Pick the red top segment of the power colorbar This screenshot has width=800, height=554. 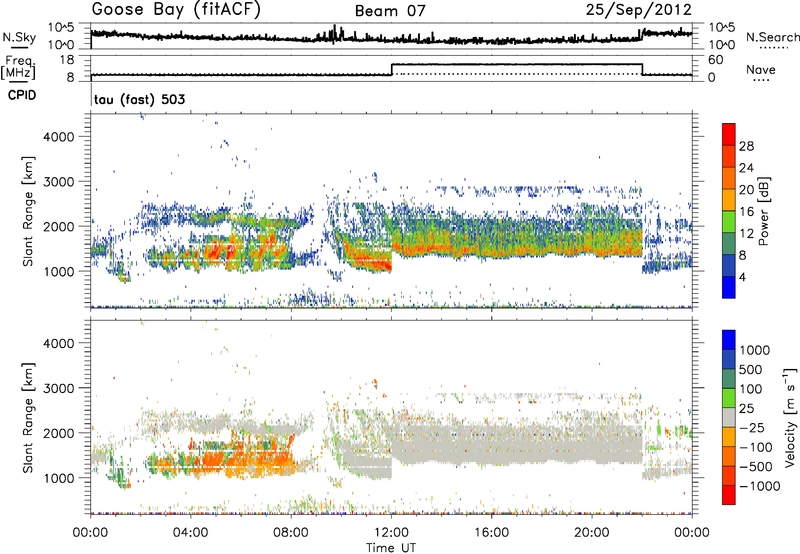coord(729,134)
